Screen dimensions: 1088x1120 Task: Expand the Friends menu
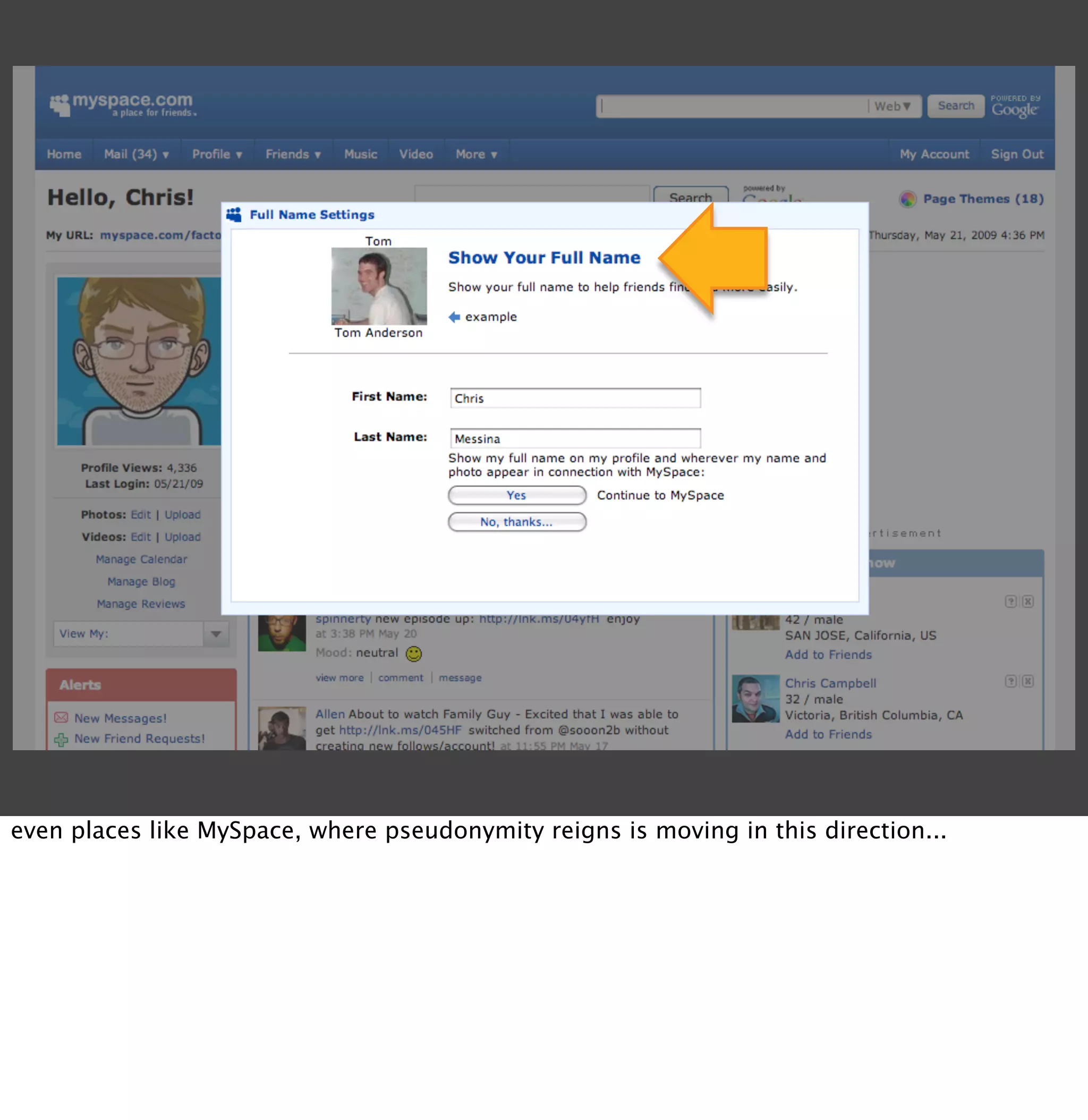293,154
